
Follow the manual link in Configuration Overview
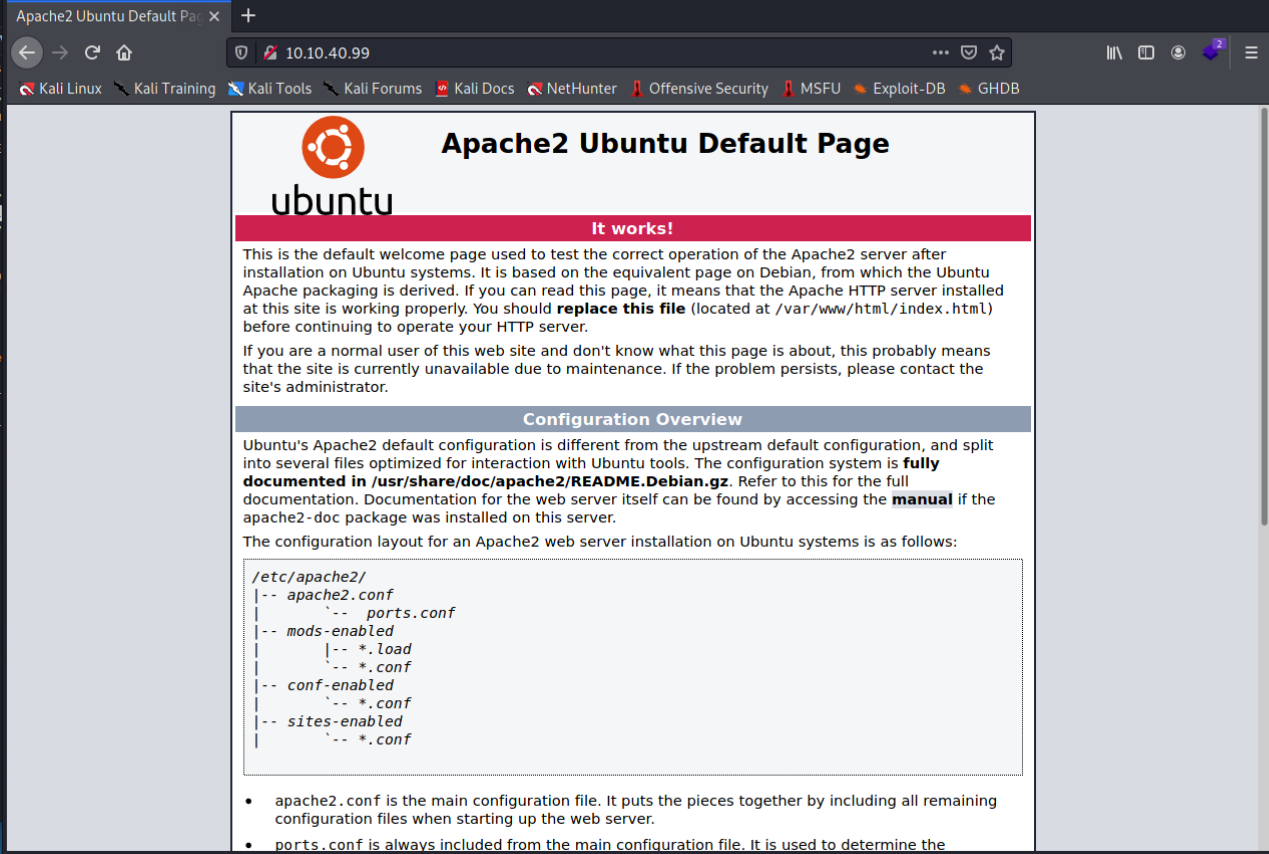(x=921, y=499)
